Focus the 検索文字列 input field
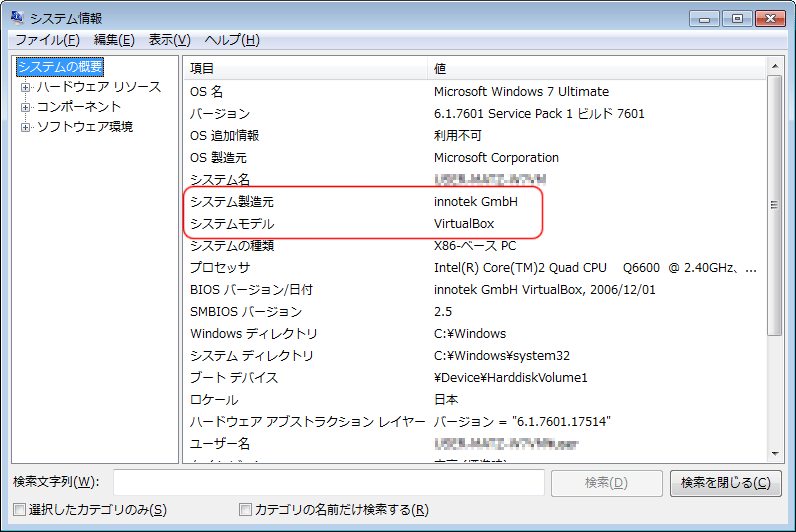Image resolution: width=796 pixels, height=532 pixels. [329, 482]
